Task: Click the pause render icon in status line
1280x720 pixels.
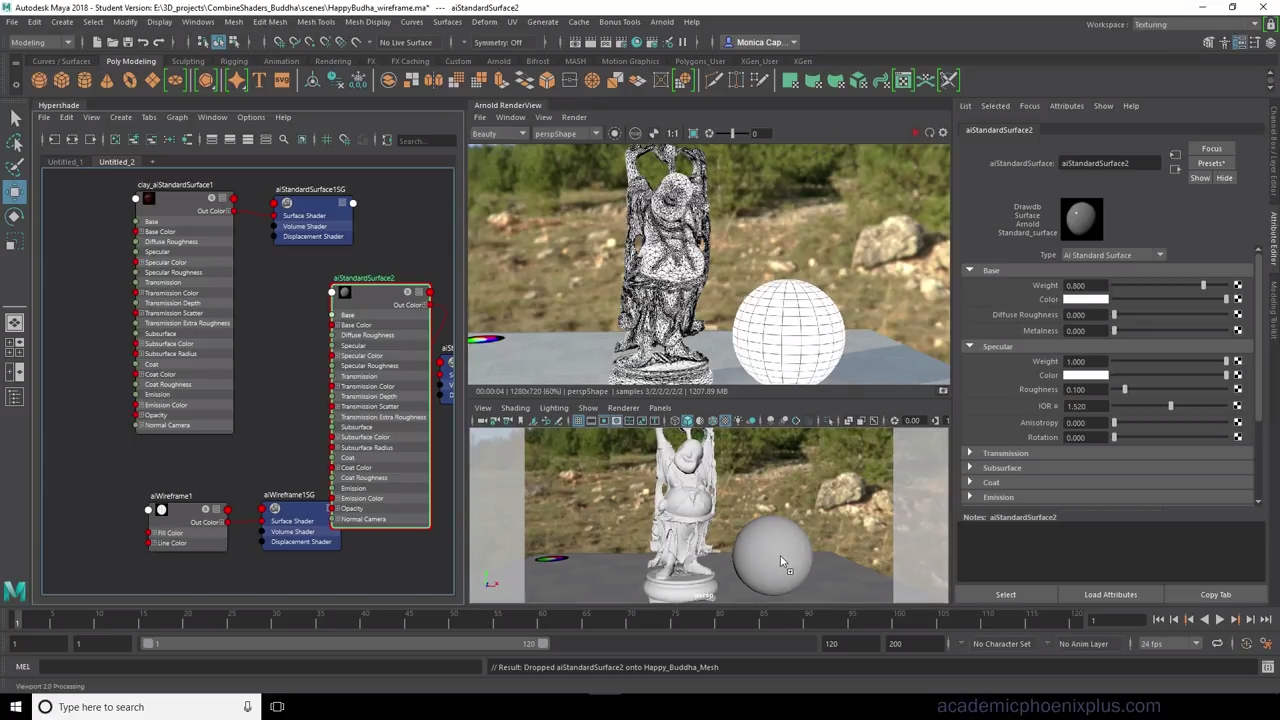Action: [682, 42]
